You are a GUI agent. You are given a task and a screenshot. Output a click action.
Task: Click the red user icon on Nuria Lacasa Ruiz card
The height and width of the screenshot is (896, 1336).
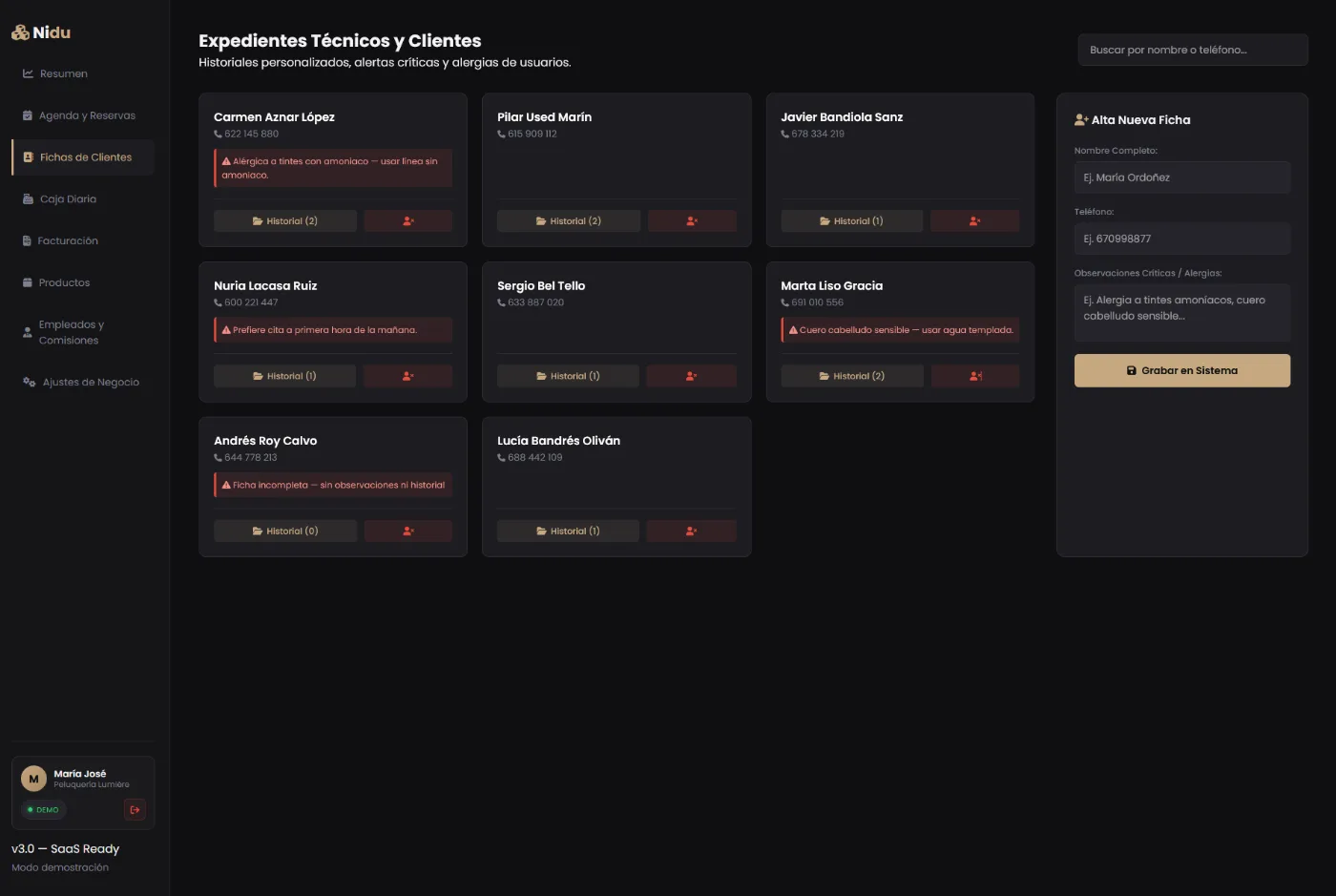(x=407, y=376)
